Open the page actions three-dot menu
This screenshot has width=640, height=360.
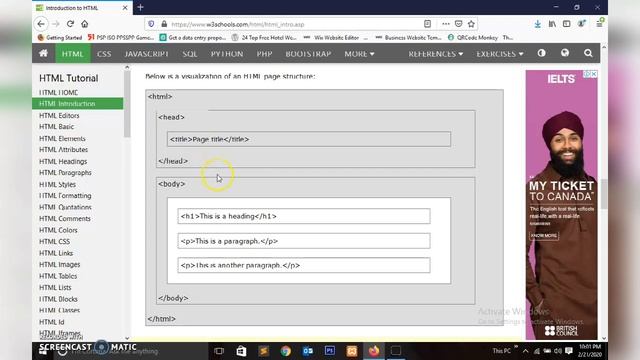click(446, 24)
